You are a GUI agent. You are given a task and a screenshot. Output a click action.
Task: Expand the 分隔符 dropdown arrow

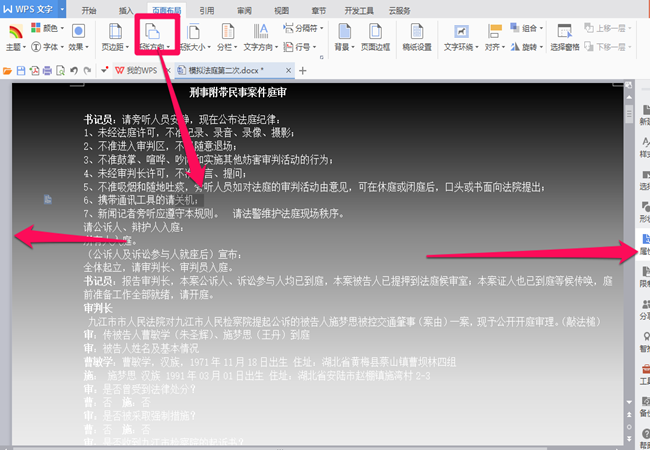(x=322, y=28)
